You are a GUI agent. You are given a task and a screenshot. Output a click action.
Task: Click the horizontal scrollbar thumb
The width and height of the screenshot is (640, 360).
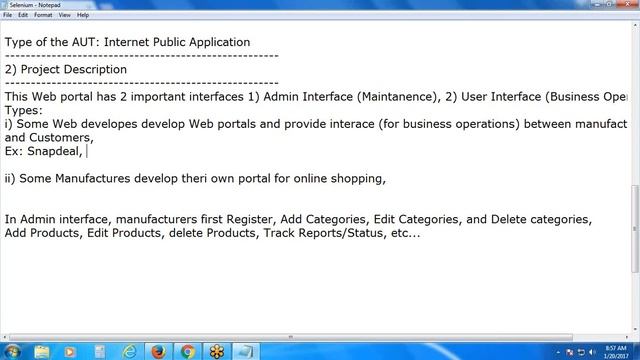pos(291,337)
